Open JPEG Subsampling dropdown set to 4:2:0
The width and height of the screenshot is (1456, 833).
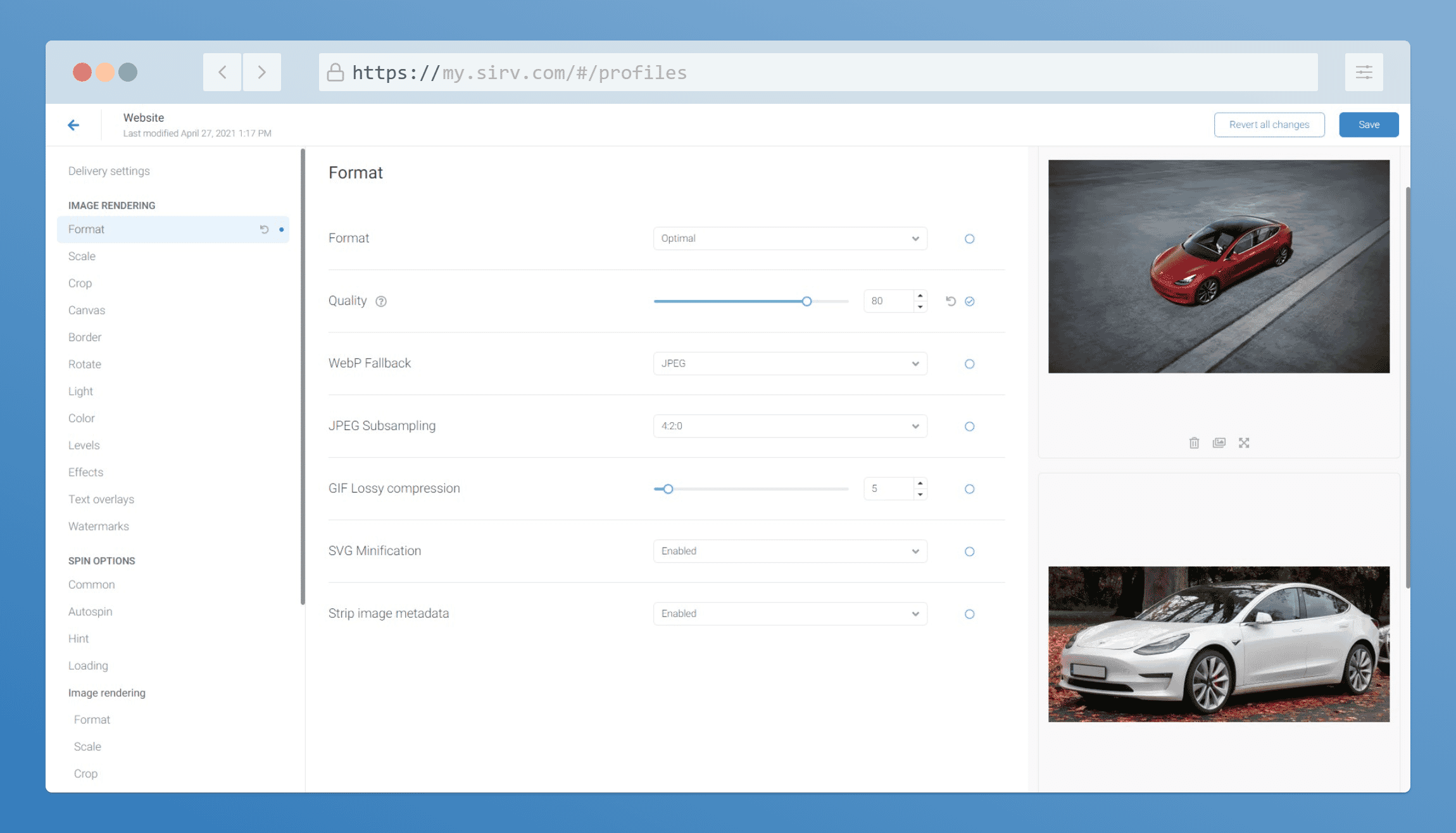(790, 426)
